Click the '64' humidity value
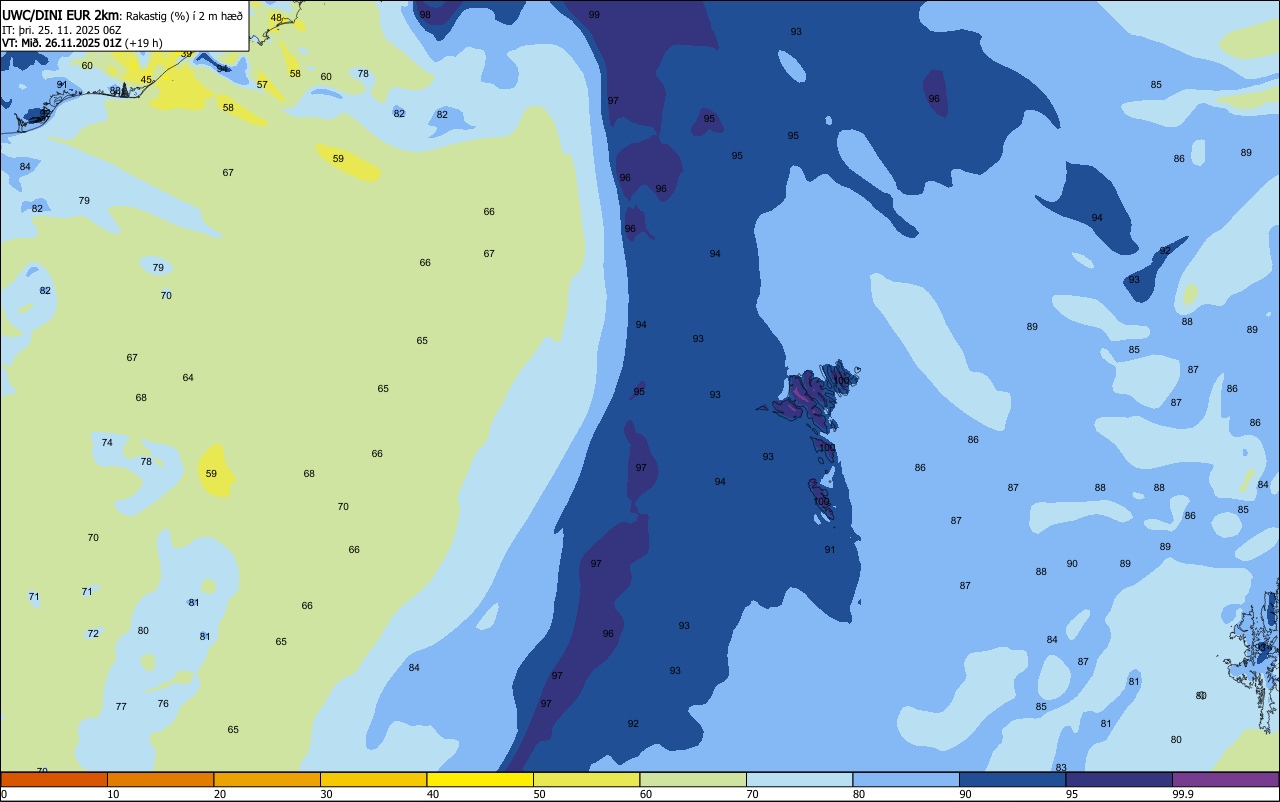Image resolution: width=1280 pixels, height=802 pixels. click(188, 378)
